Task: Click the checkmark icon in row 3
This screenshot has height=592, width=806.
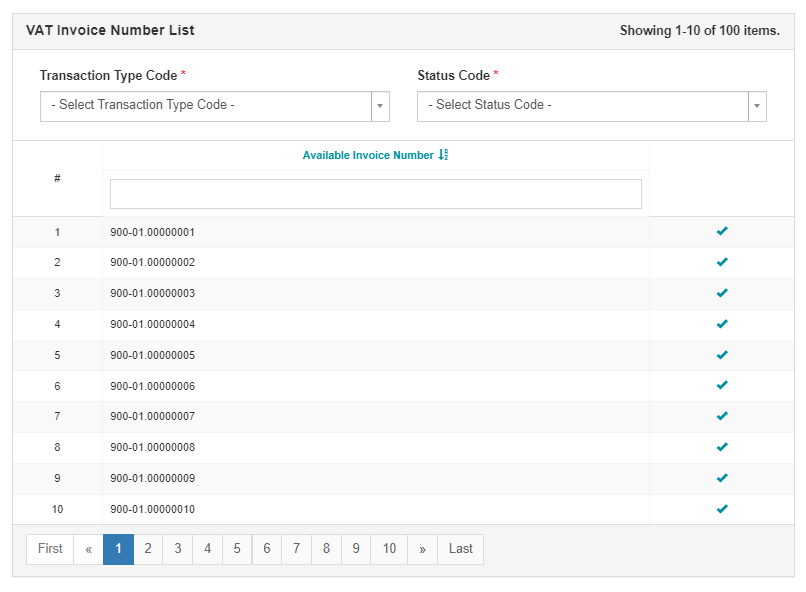Action: tap(722, 293)
